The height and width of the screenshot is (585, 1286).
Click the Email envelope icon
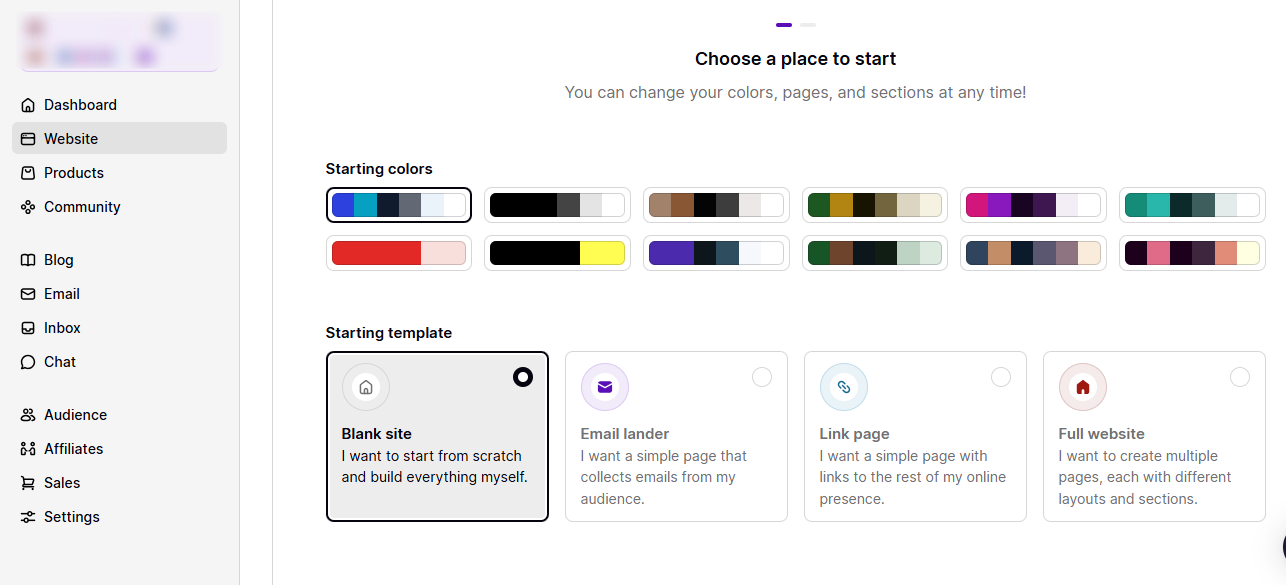point(28,293)
